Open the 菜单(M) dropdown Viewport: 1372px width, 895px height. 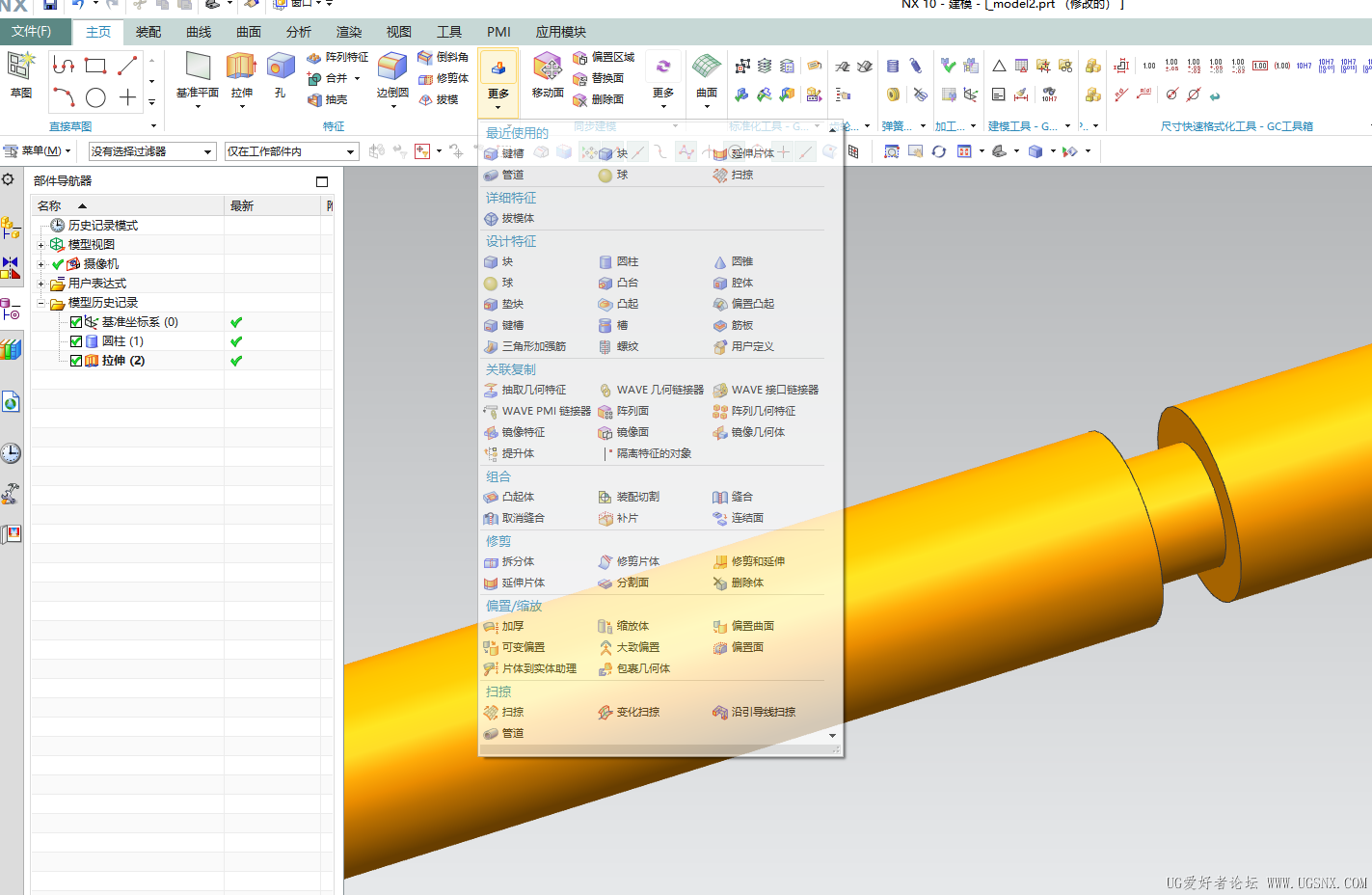(39, 151)
